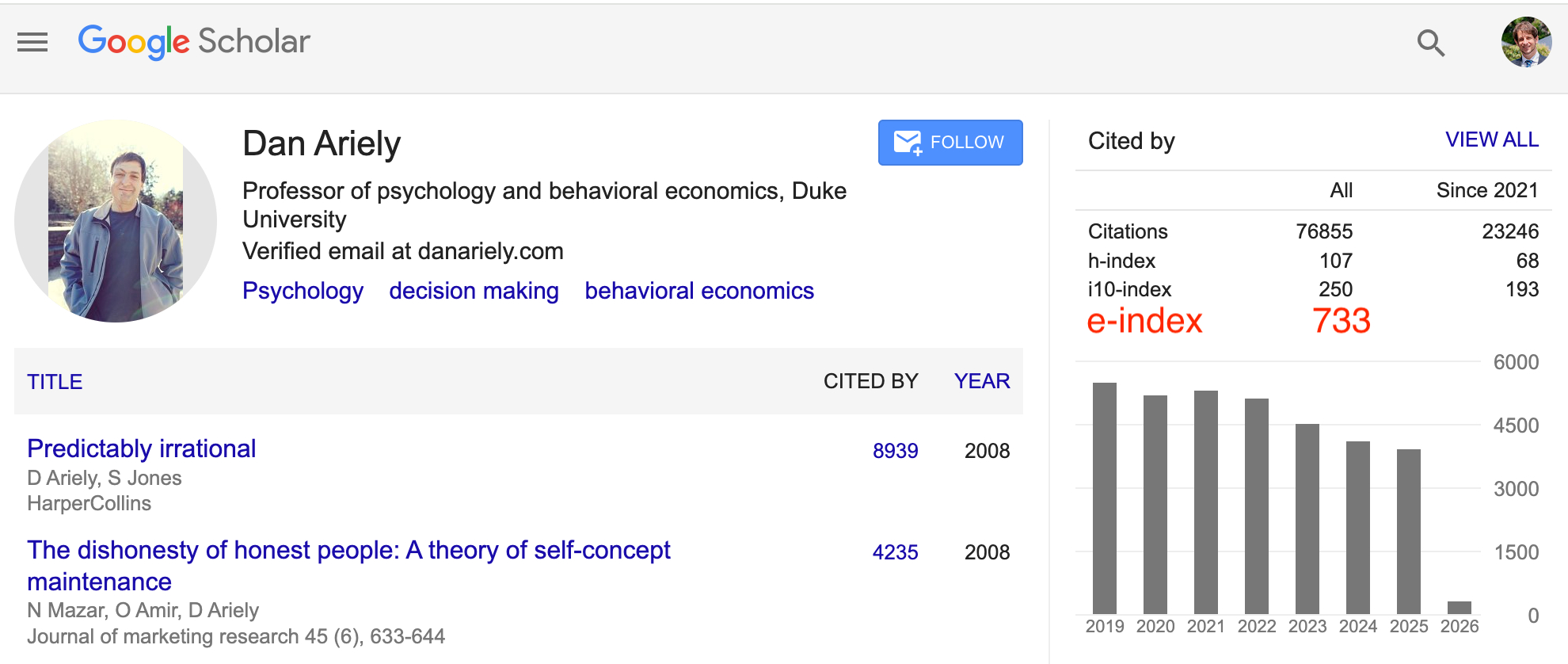Open the Psychology interest tag

303,291
